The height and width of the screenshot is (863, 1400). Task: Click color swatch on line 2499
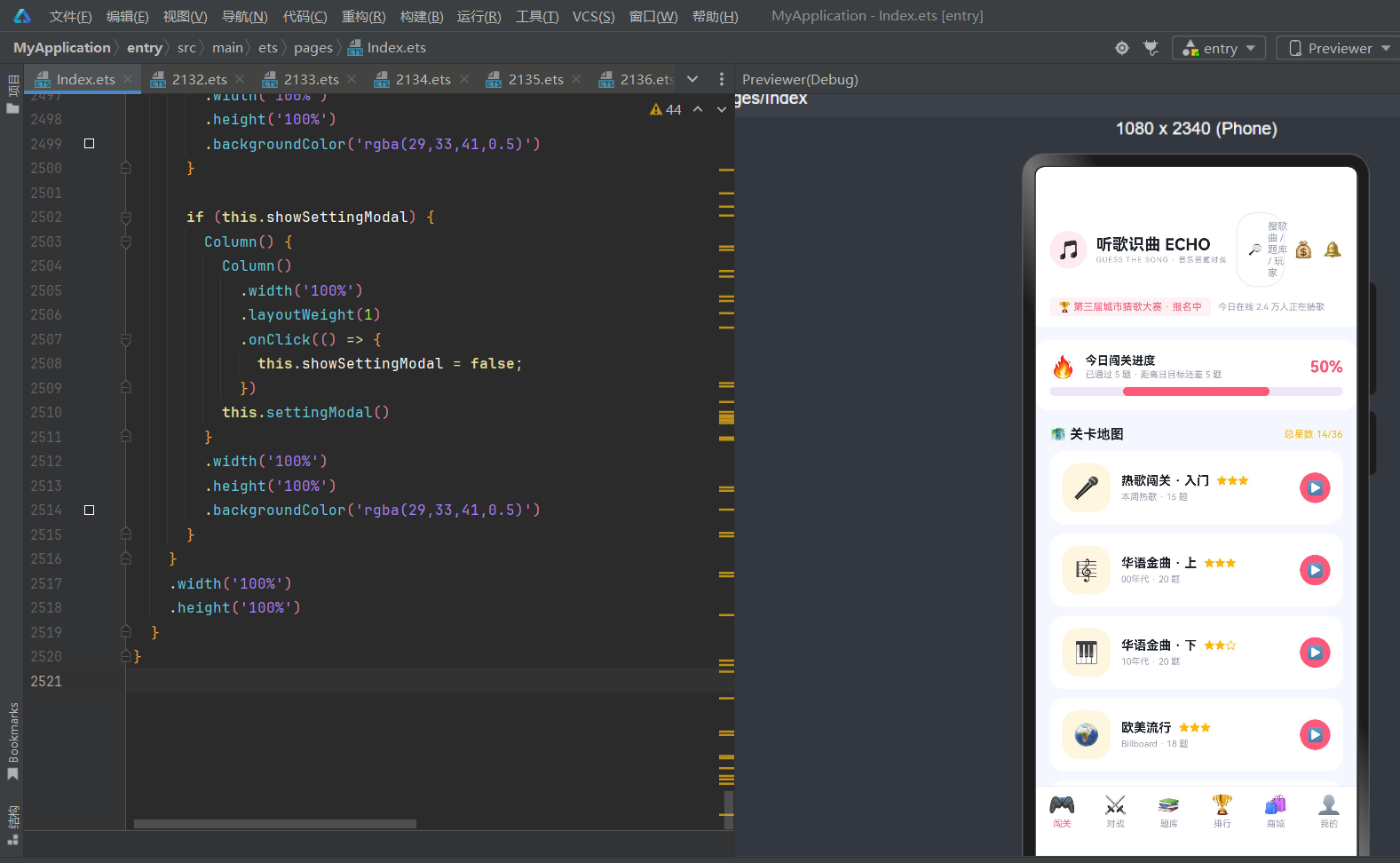[89, 143]
